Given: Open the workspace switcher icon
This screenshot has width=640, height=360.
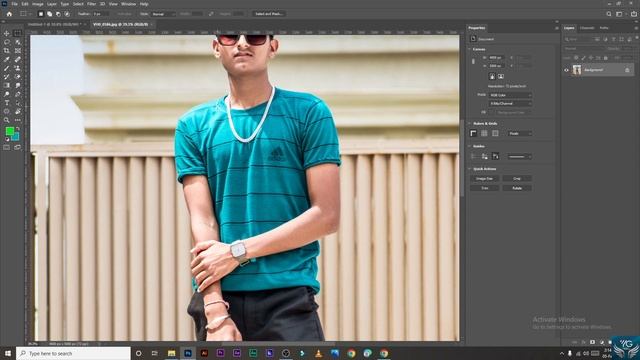Looking at the screenshot, I should pos(620,14).
